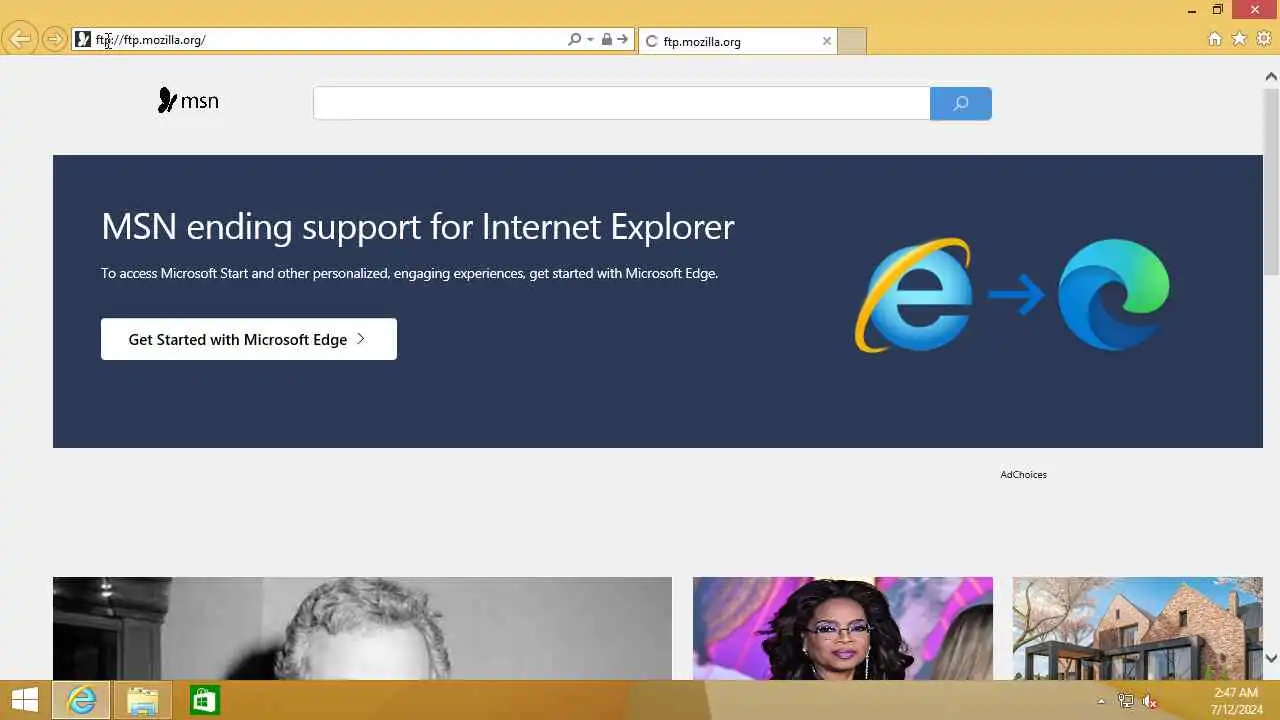Viewport: 1280px width, 720px height.
Task: Open the address bar autocomplete dropdown arrow
Action: (x=590, y=40)
